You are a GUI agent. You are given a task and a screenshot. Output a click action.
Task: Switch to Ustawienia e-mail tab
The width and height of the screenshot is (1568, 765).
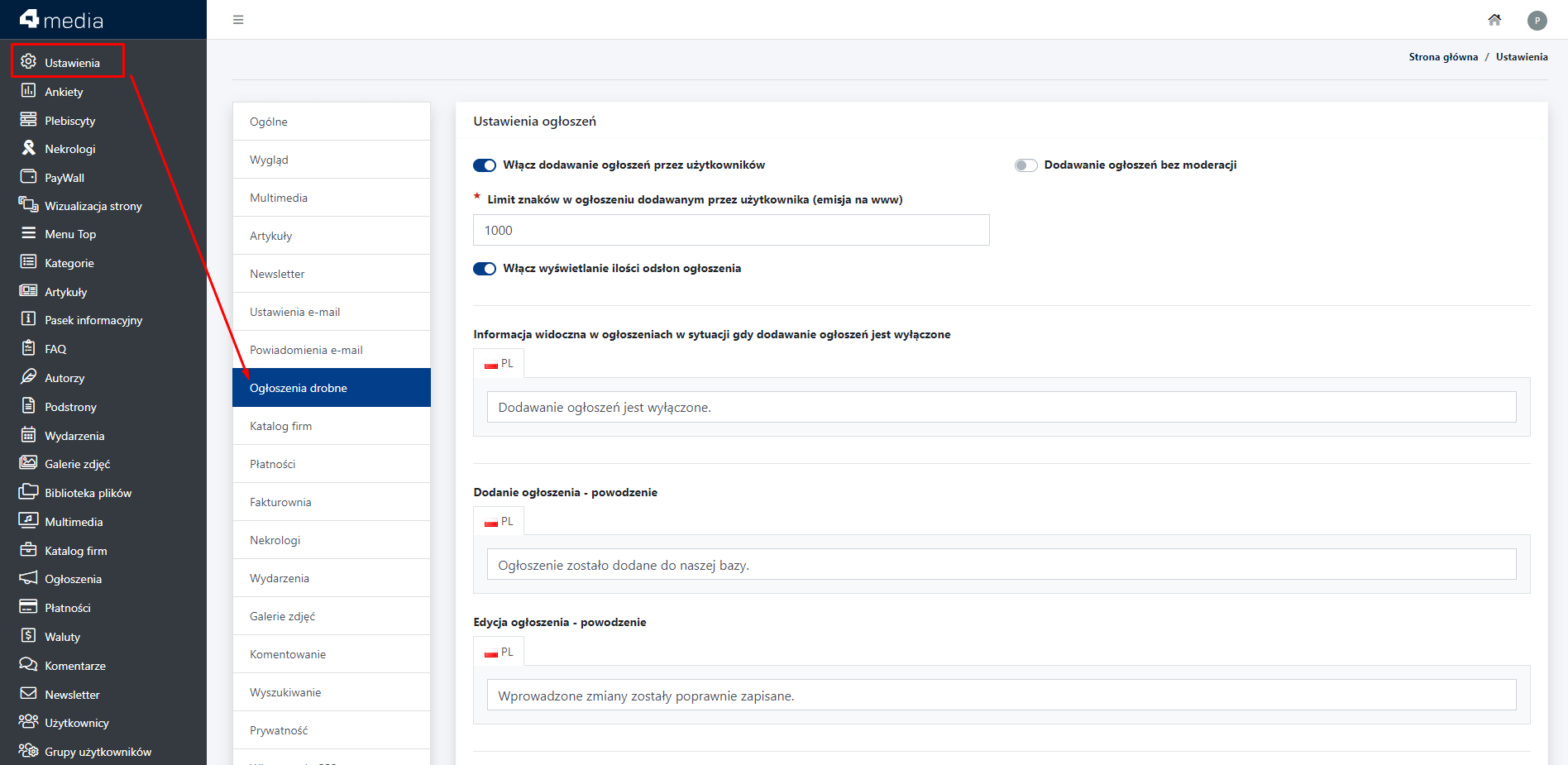(x=332, y=312)
